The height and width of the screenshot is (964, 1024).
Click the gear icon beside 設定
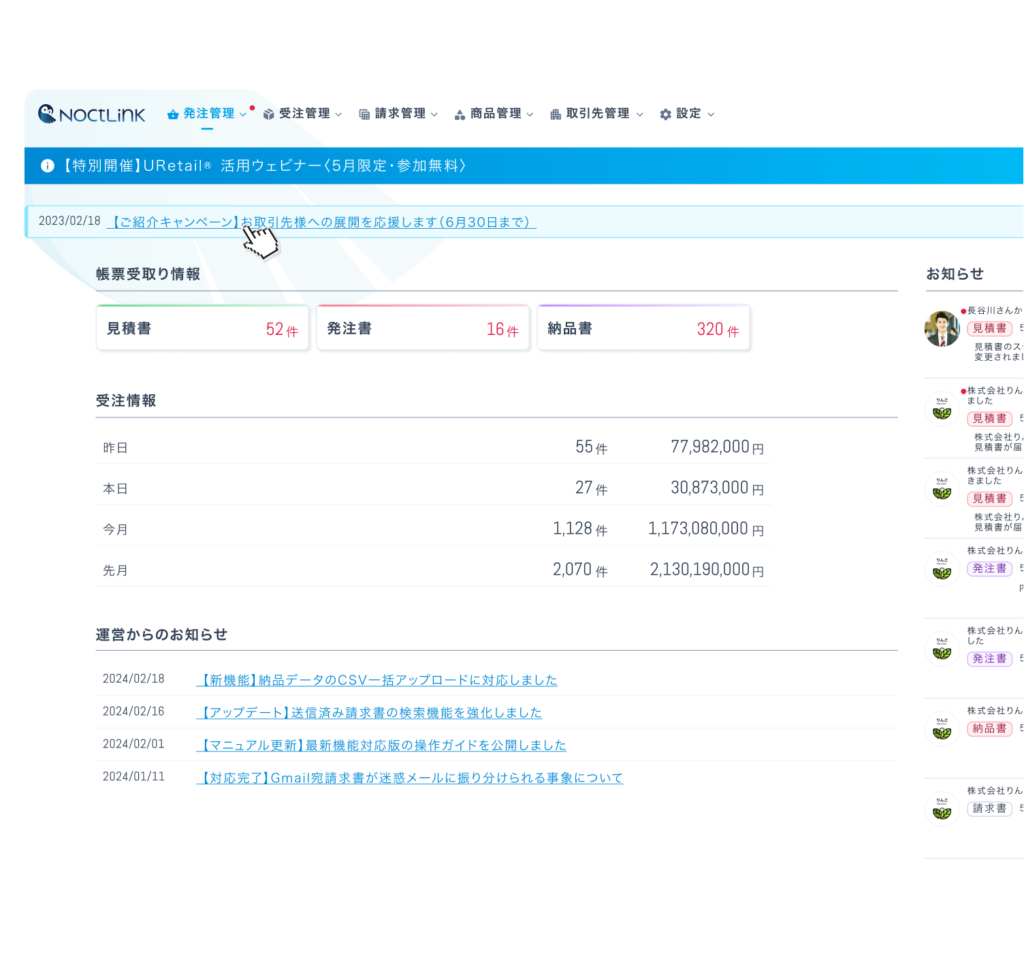(x=665, y=114)
